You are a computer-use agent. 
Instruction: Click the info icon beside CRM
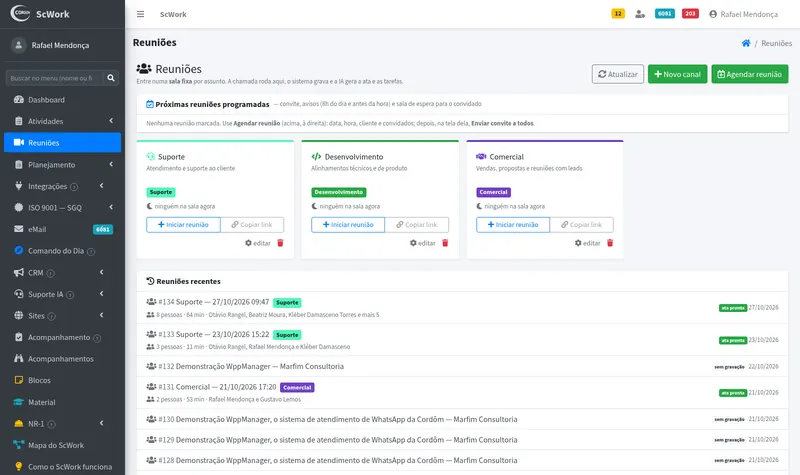[51, 273]
